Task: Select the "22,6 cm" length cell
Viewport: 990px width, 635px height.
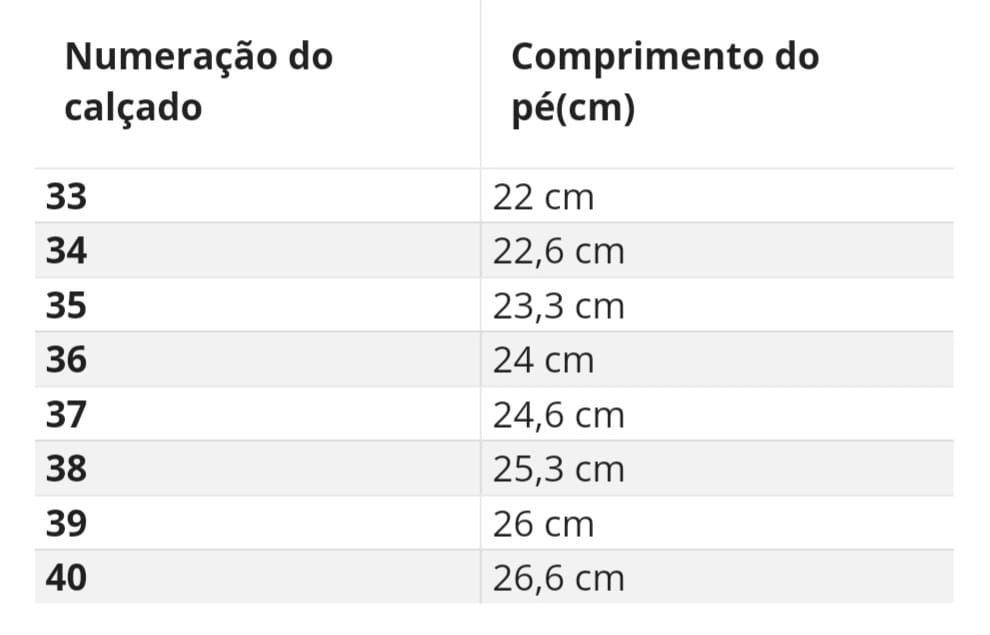Action: point(558,251)
